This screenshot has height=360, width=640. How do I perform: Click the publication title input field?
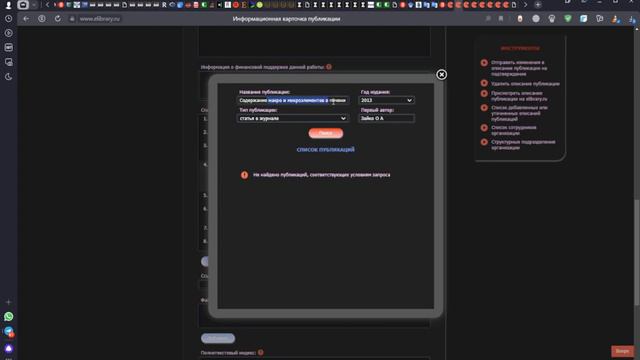tap(293, 100)
